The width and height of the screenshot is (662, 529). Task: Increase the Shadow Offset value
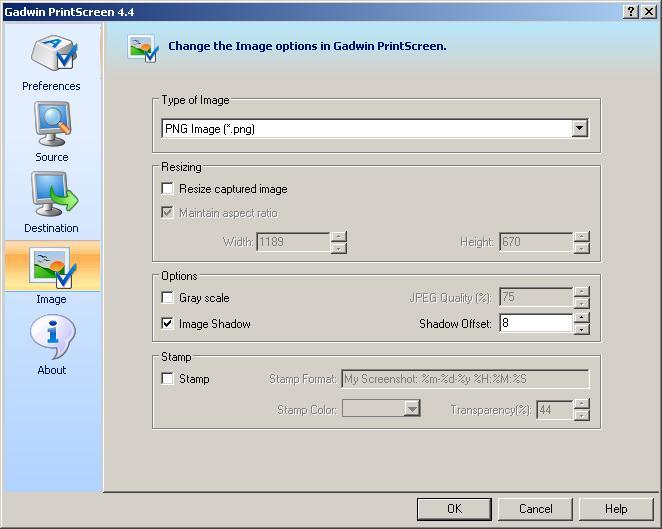point(582,317)
